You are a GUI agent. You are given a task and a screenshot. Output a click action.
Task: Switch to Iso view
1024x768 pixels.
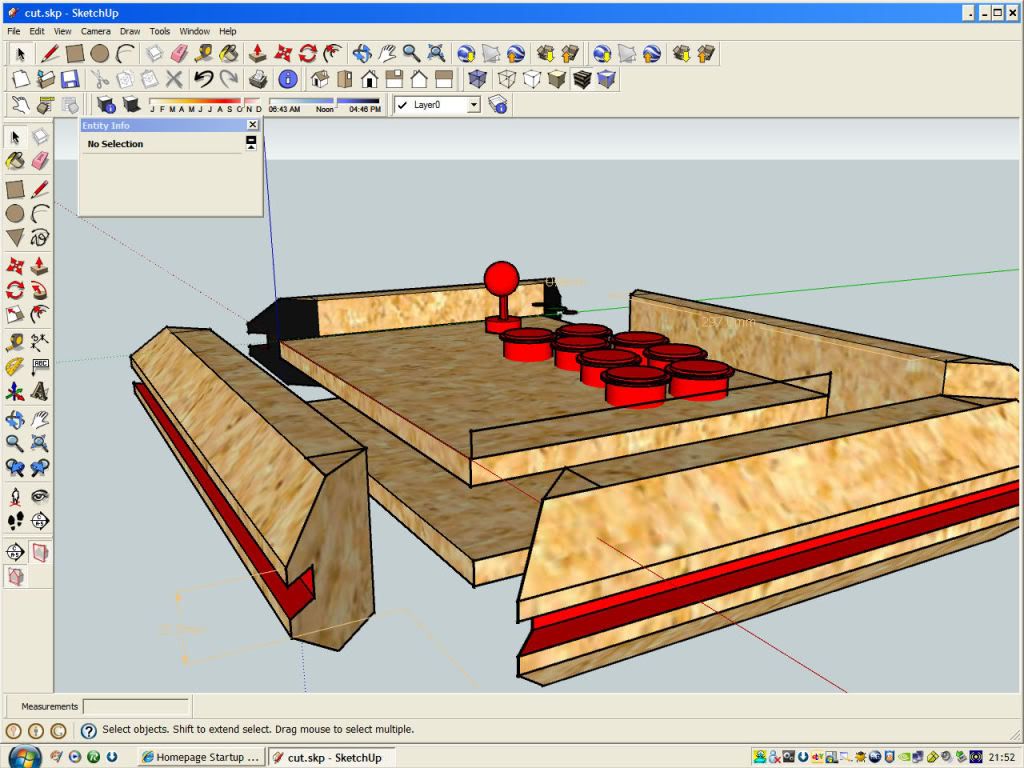(320, 80)
